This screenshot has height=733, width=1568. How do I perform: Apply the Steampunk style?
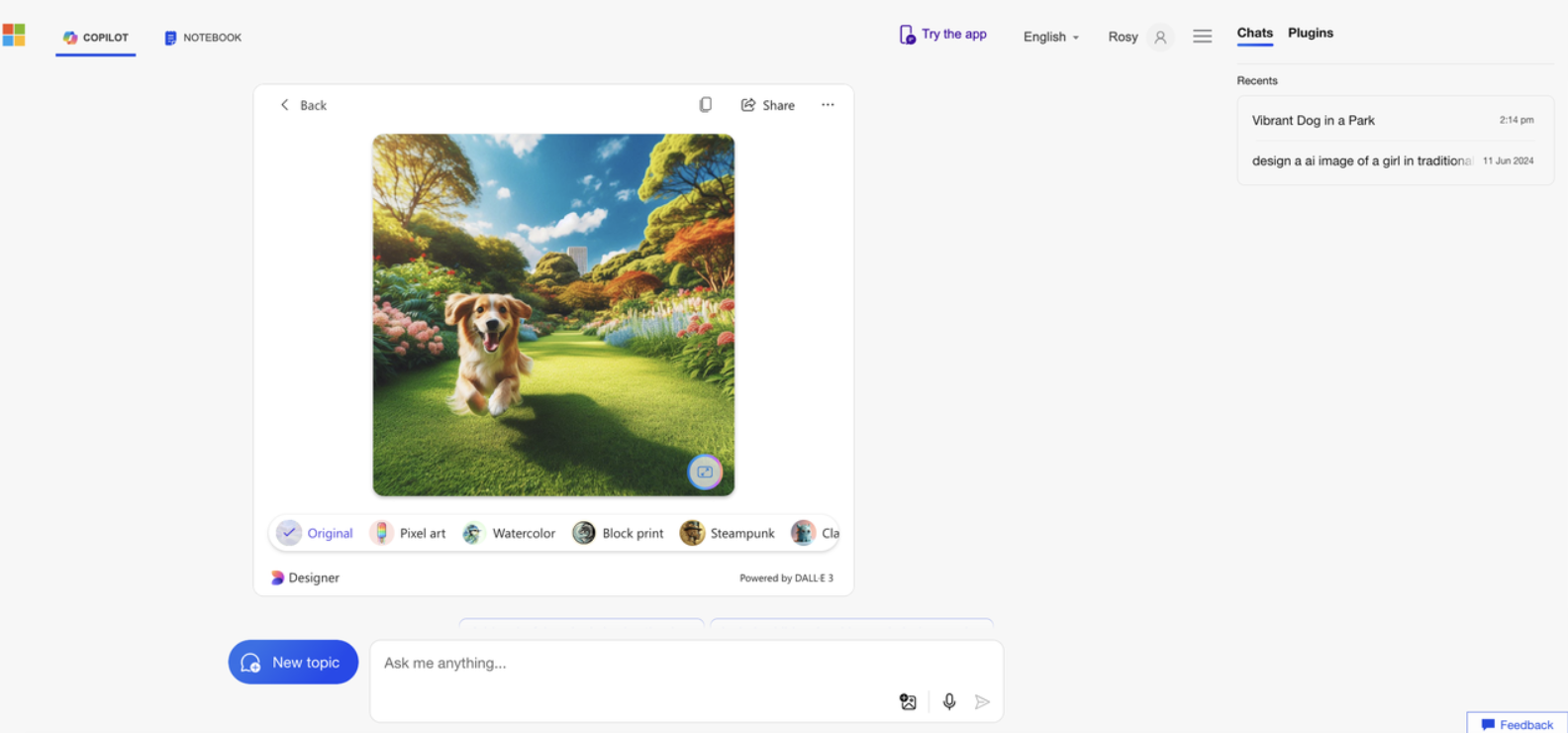point(728,533)
